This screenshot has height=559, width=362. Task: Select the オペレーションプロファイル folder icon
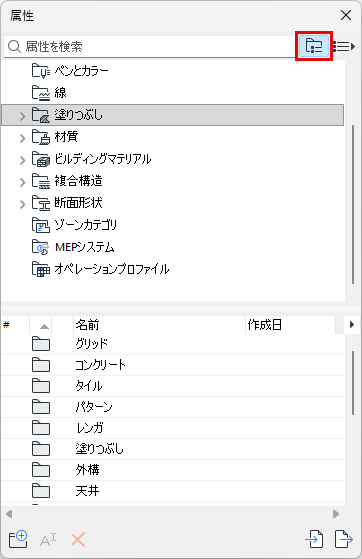pos(41,269)
